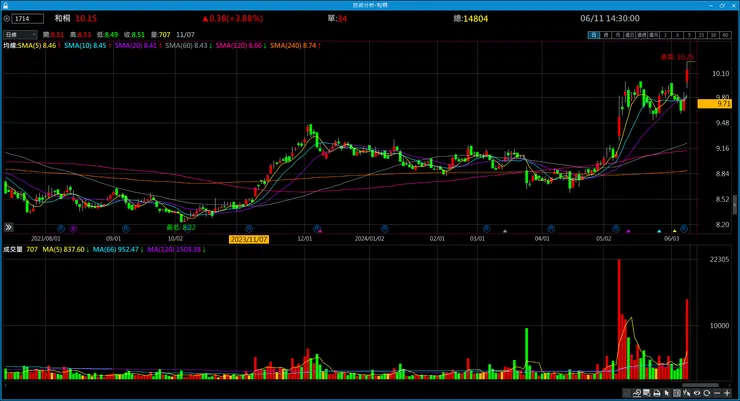740x401 pixels.
Task: Click the circular refresh icon in bottom toolbar
Action: pos(706,393)
